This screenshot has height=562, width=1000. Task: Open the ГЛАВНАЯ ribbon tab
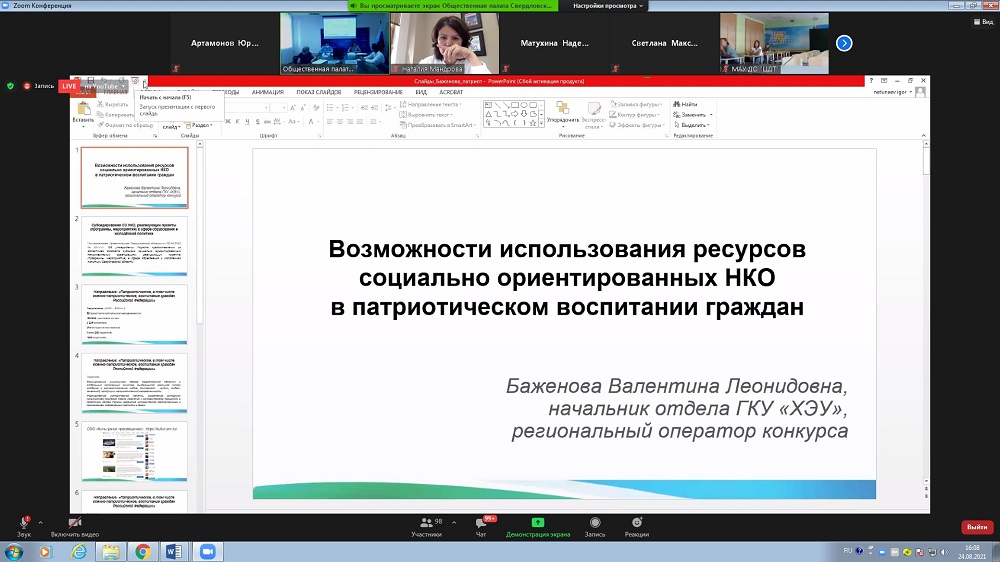coord(116,92)
